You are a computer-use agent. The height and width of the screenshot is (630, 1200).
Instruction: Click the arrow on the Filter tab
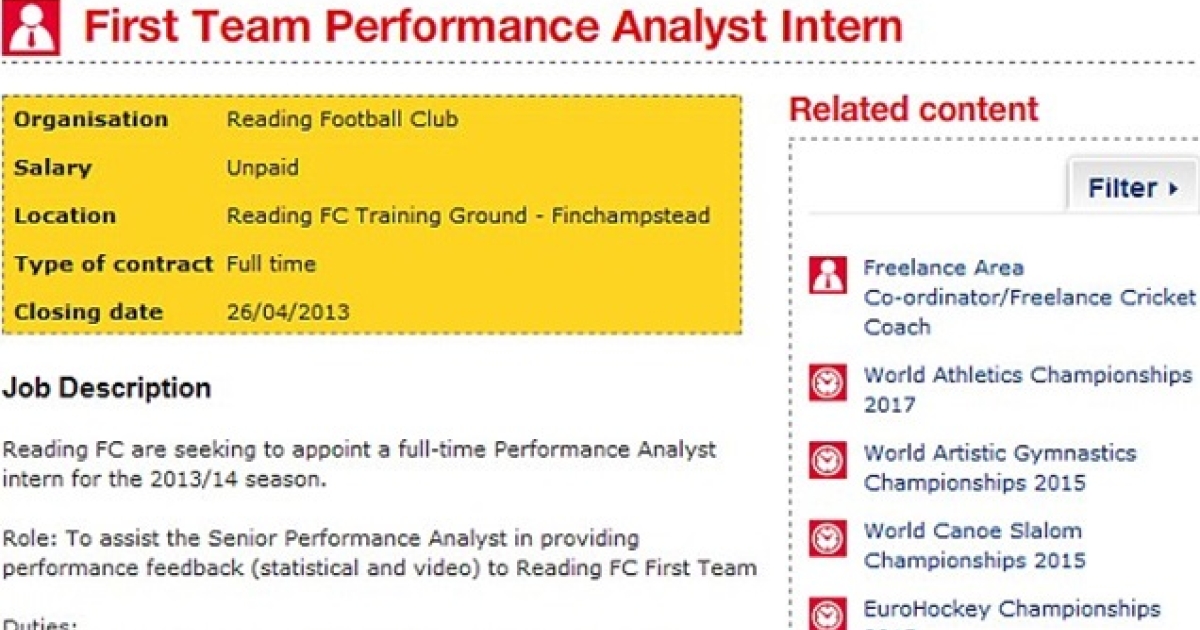tap(1173, 188)
